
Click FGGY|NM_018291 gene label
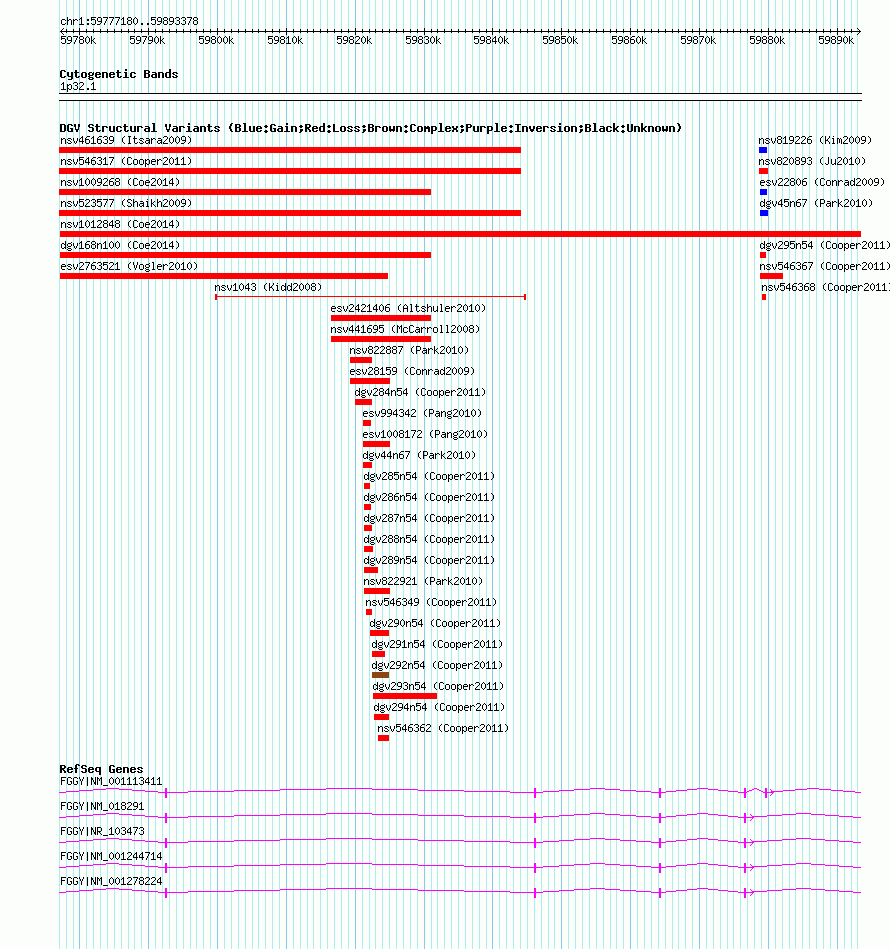tap(102, 807)
